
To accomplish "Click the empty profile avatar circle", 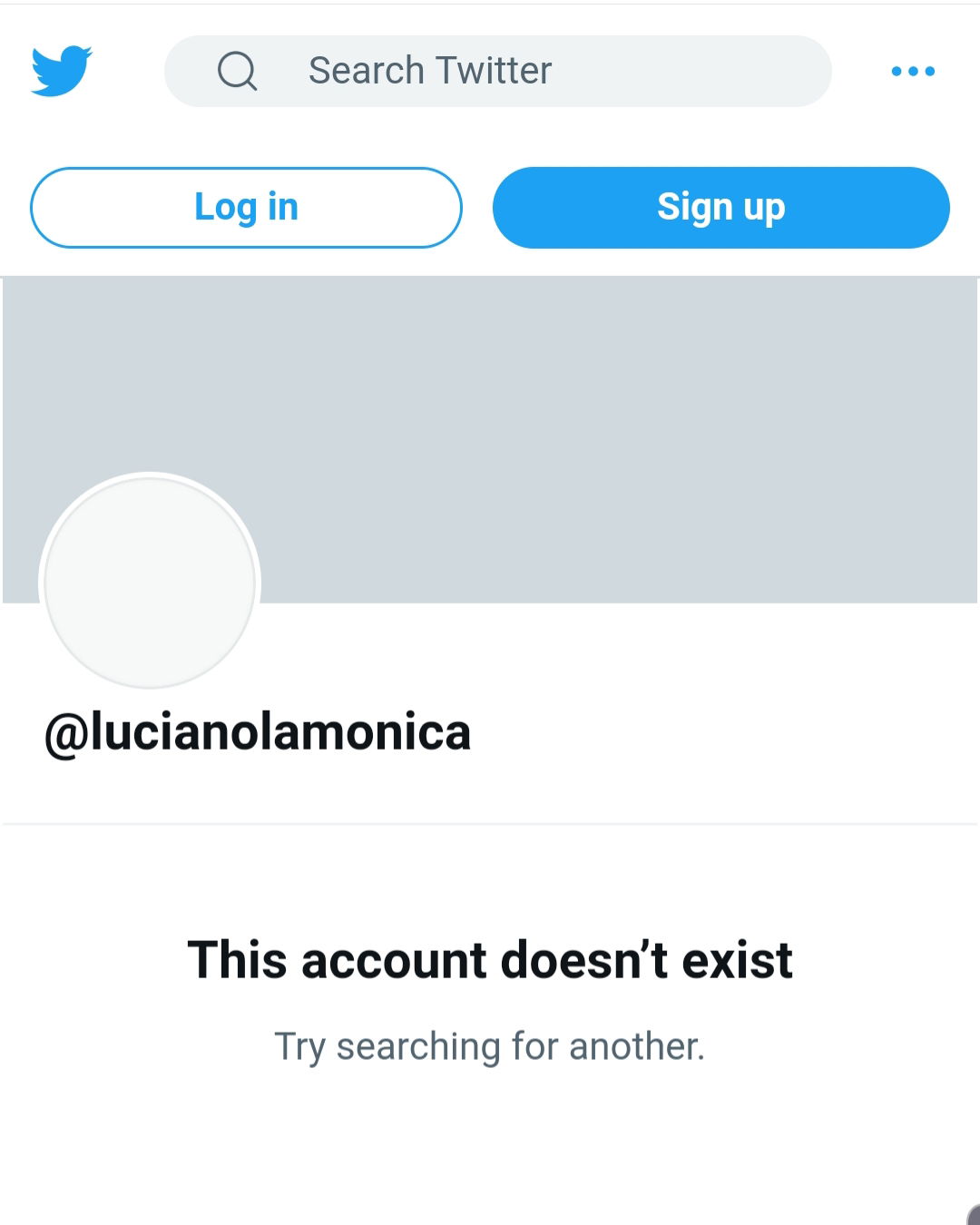I will coord(150,582).
